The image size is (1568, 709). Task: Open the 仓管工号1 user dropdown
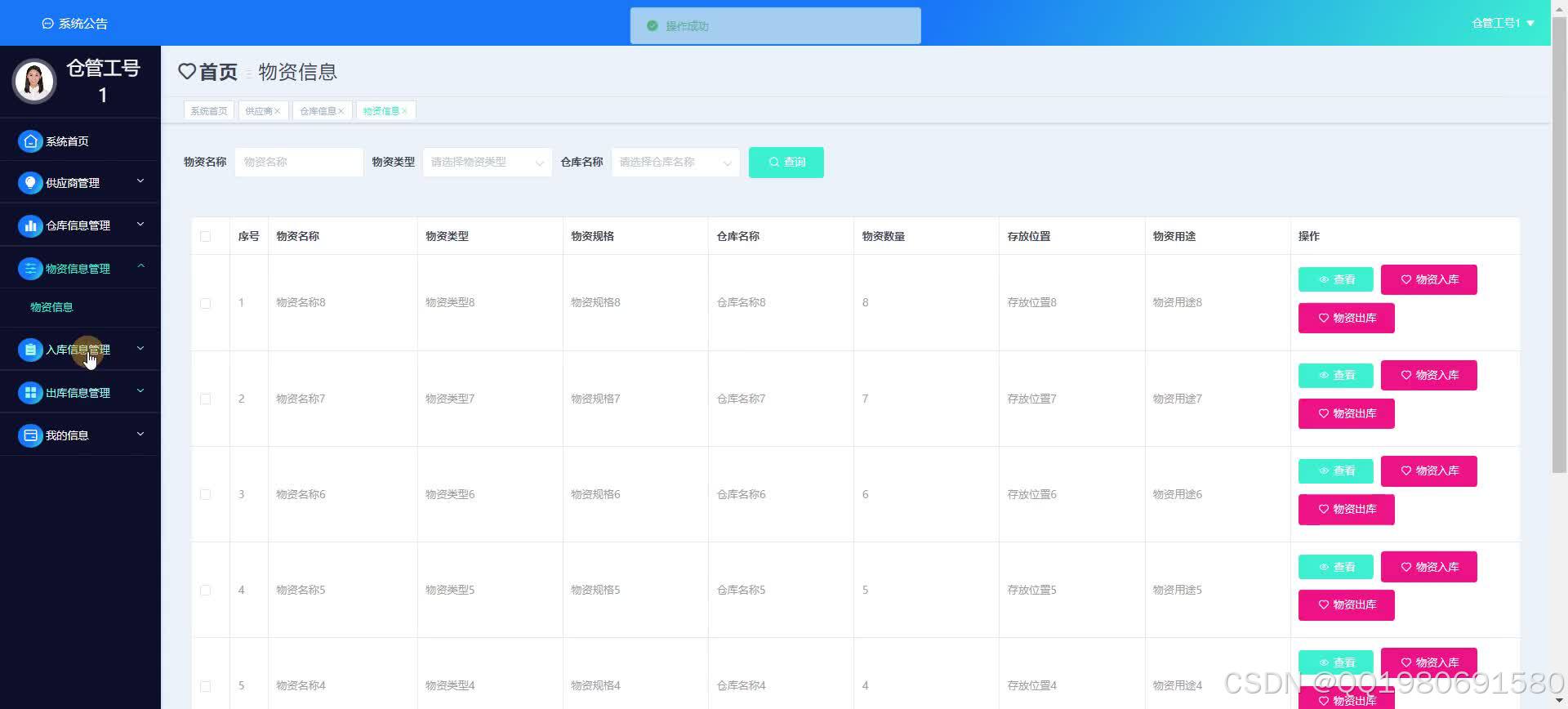tap(1503, 23)
